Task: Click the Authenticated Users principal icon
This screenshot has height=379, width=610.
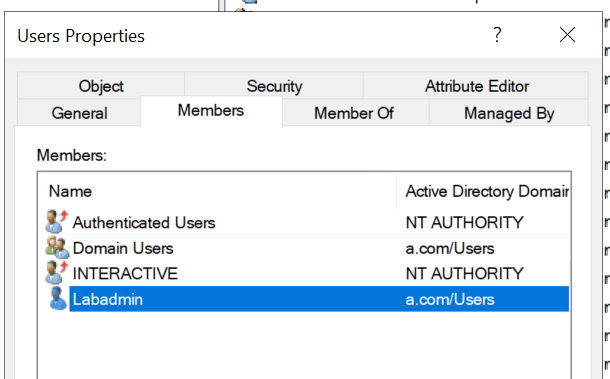Action: click(57, 221)
